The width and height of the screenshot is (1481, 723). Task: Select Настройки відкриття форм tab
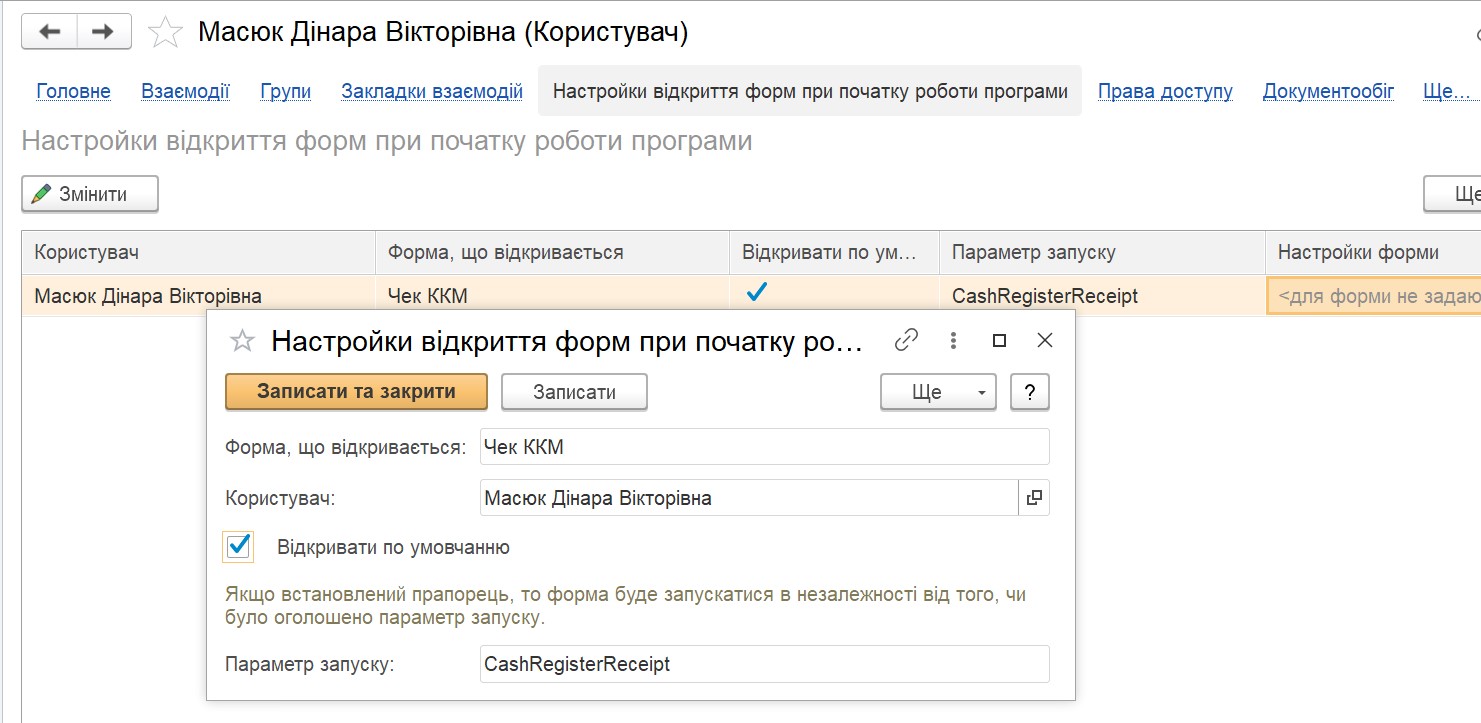point(810,91)
